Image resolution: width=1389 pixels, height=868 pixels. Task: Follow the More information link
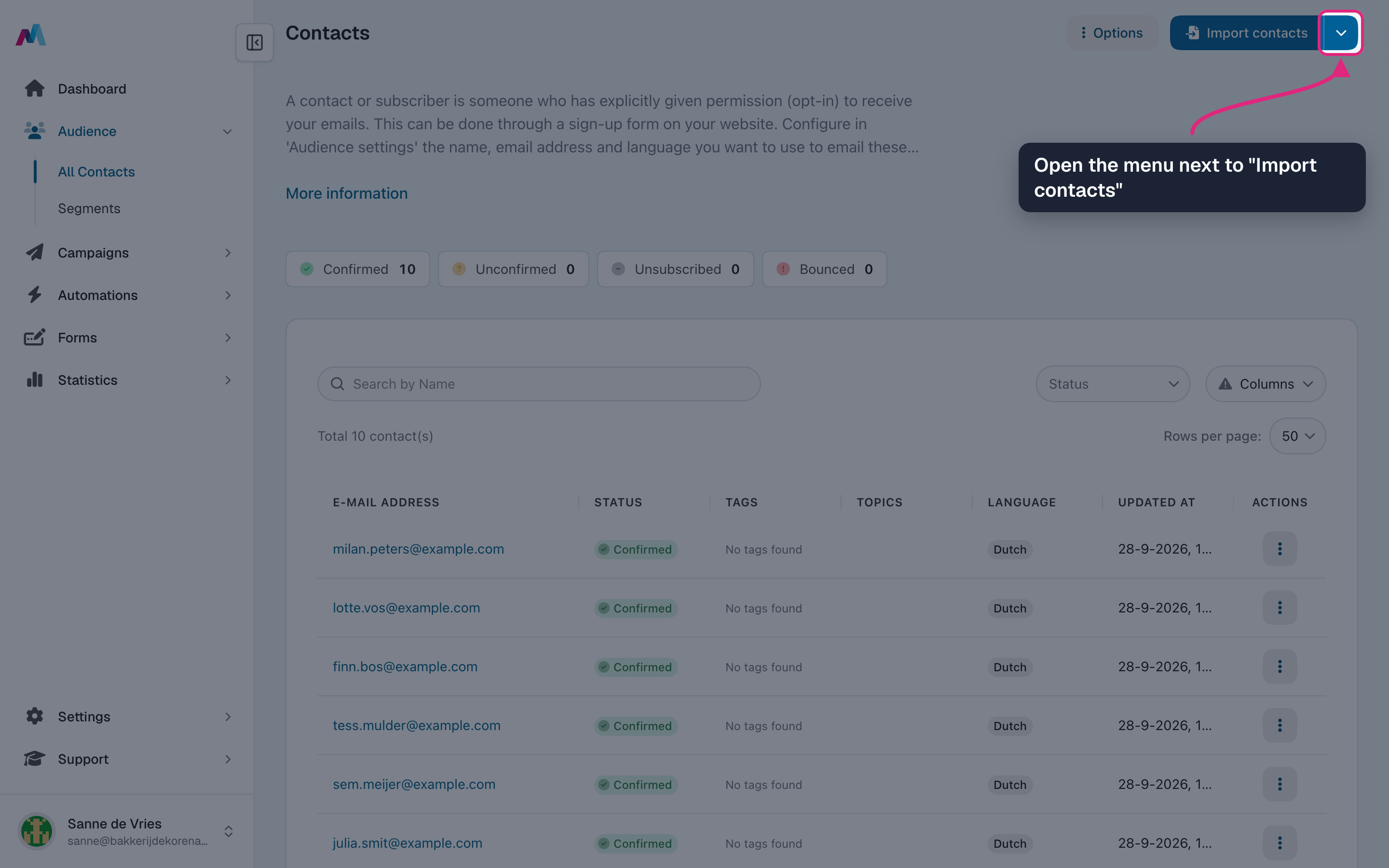point(347,193)
